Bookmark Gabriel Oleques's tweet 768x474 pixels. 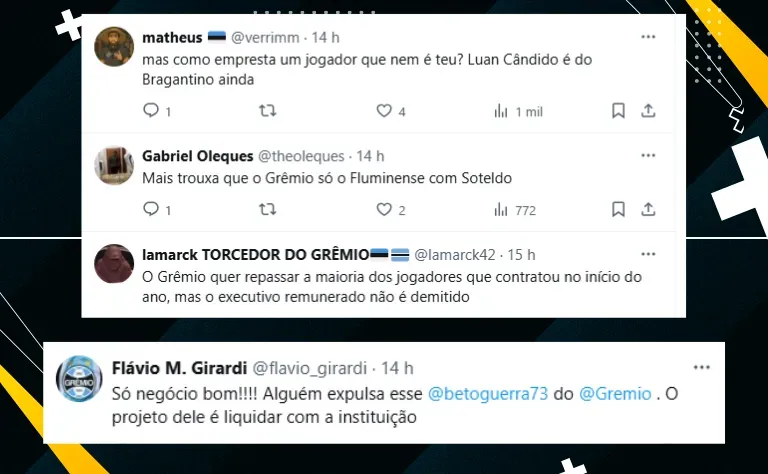coord(618,210)
